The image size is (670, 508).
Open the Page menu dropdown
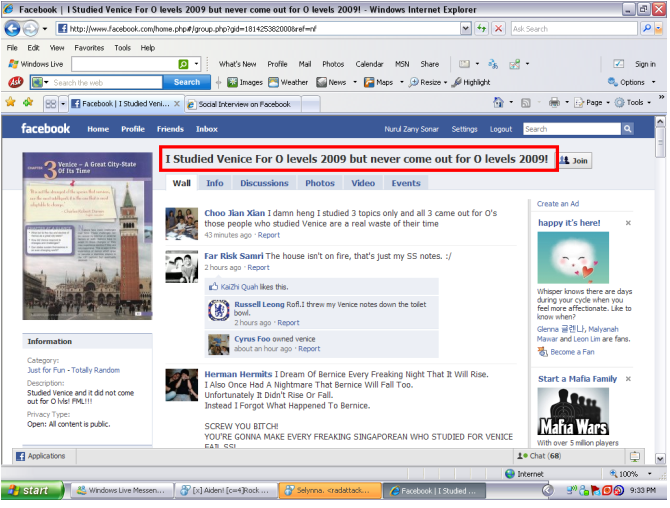[592, 103]
